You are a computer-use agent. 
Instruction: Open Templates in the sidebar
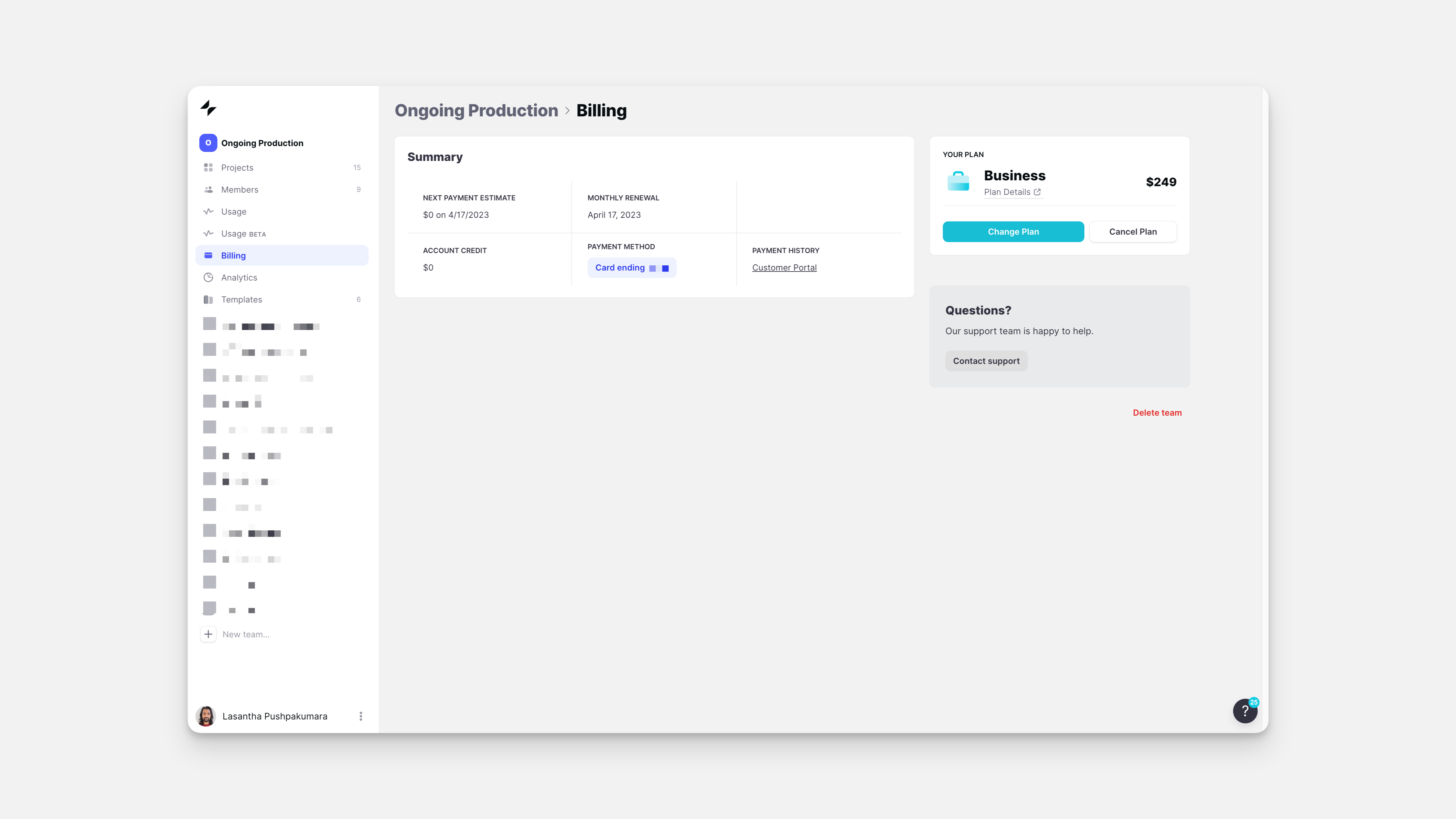241,300
